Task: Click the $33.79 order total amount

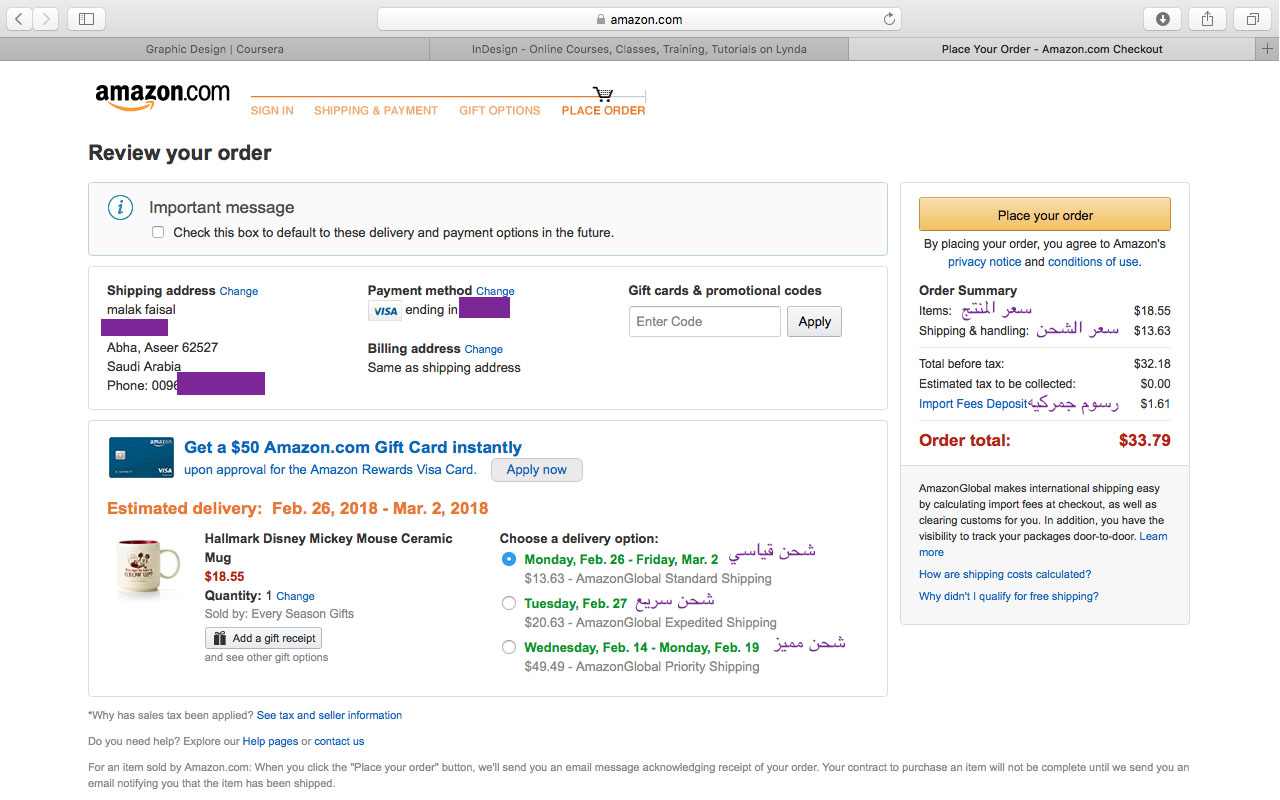Action: pos(1144,441)
